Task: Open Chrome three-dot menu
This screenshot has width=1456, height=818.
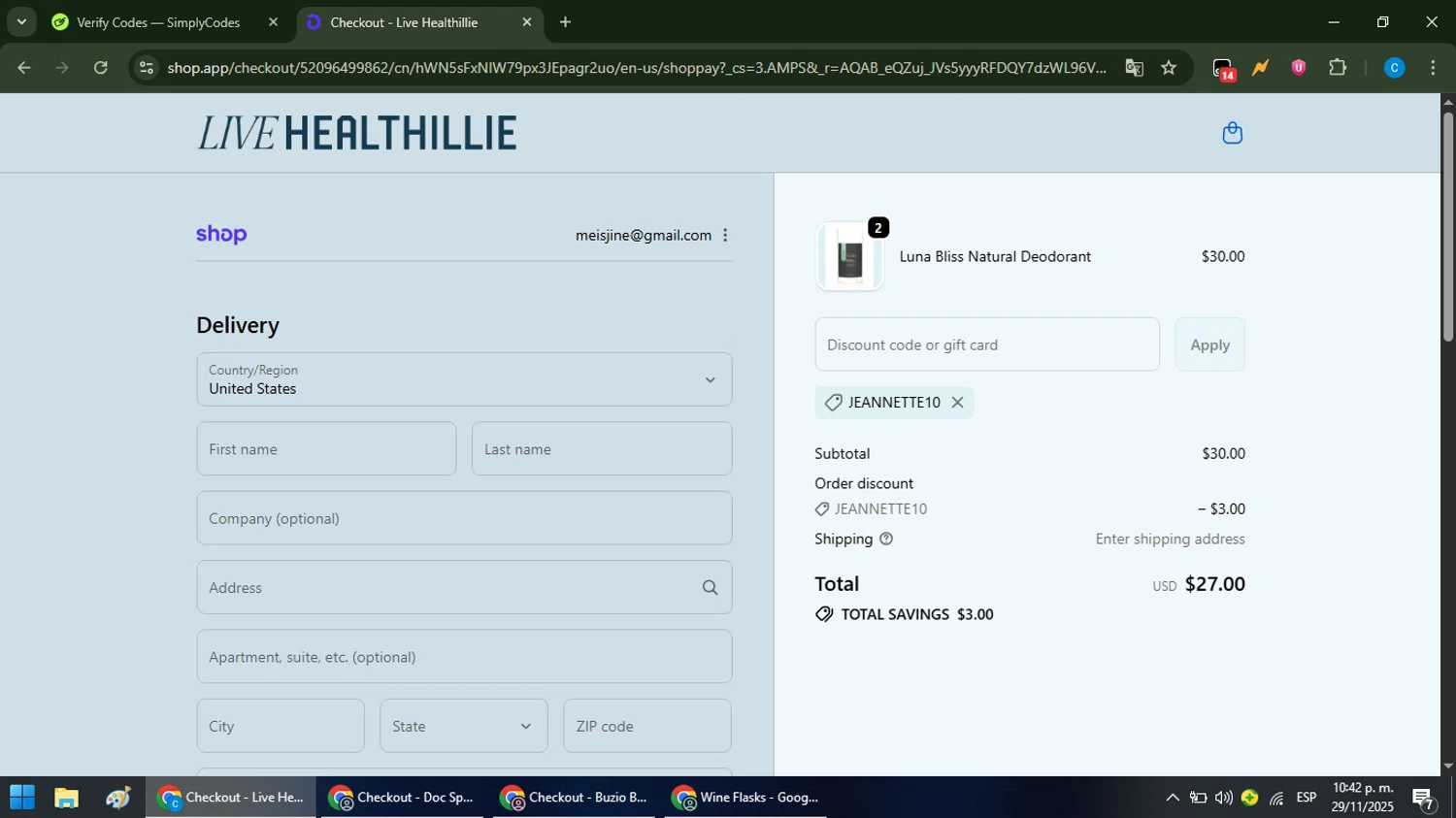Action: coord(1433,68)
